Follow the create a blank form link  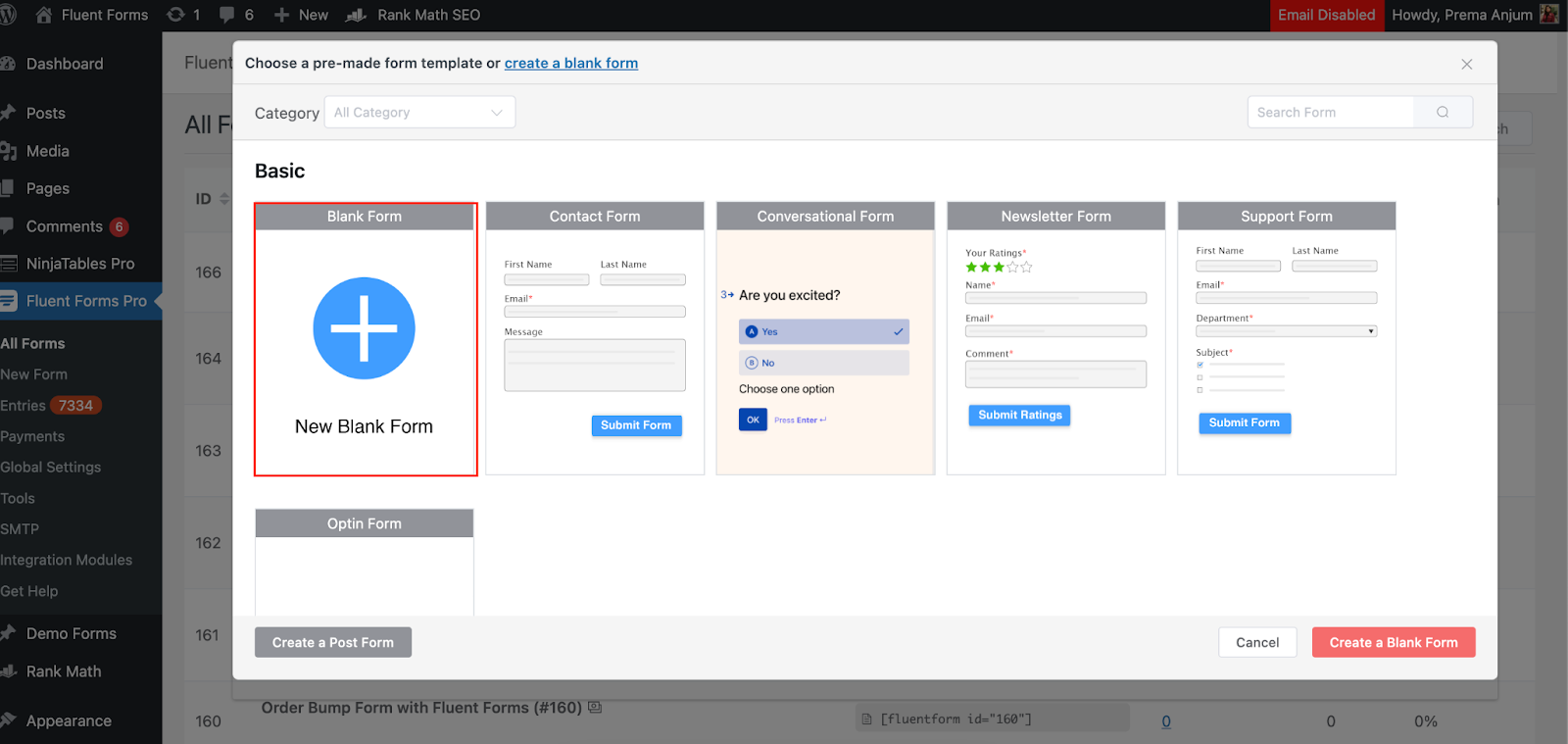pos(571,63)
